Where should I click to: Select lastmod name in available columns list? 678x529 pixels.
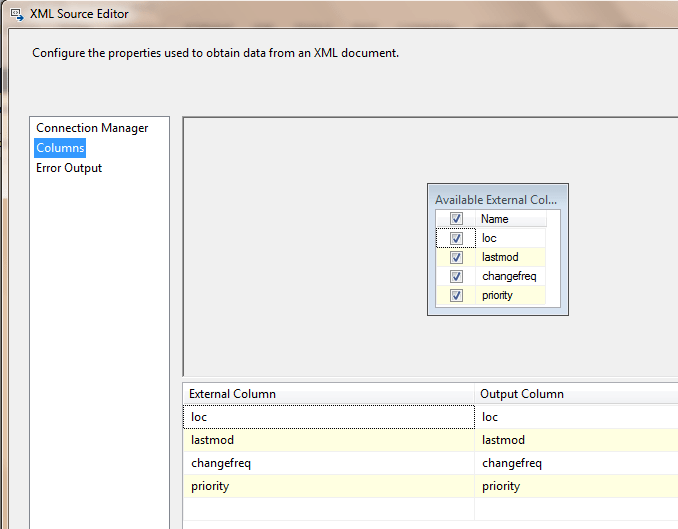(500, 258)
